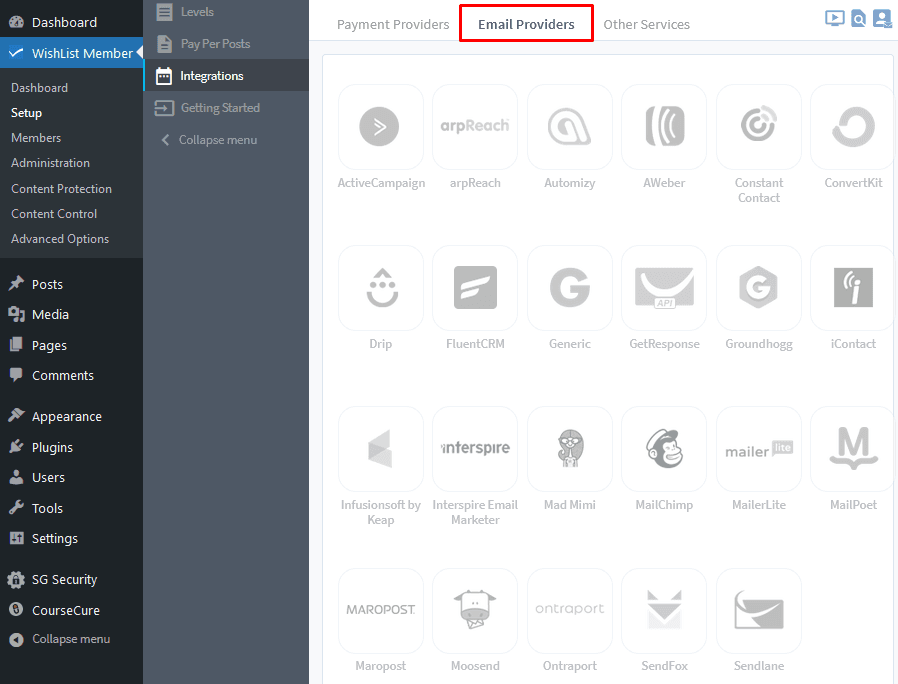Open the Plugins menu
898x684 pixels.
click(71, 447)
